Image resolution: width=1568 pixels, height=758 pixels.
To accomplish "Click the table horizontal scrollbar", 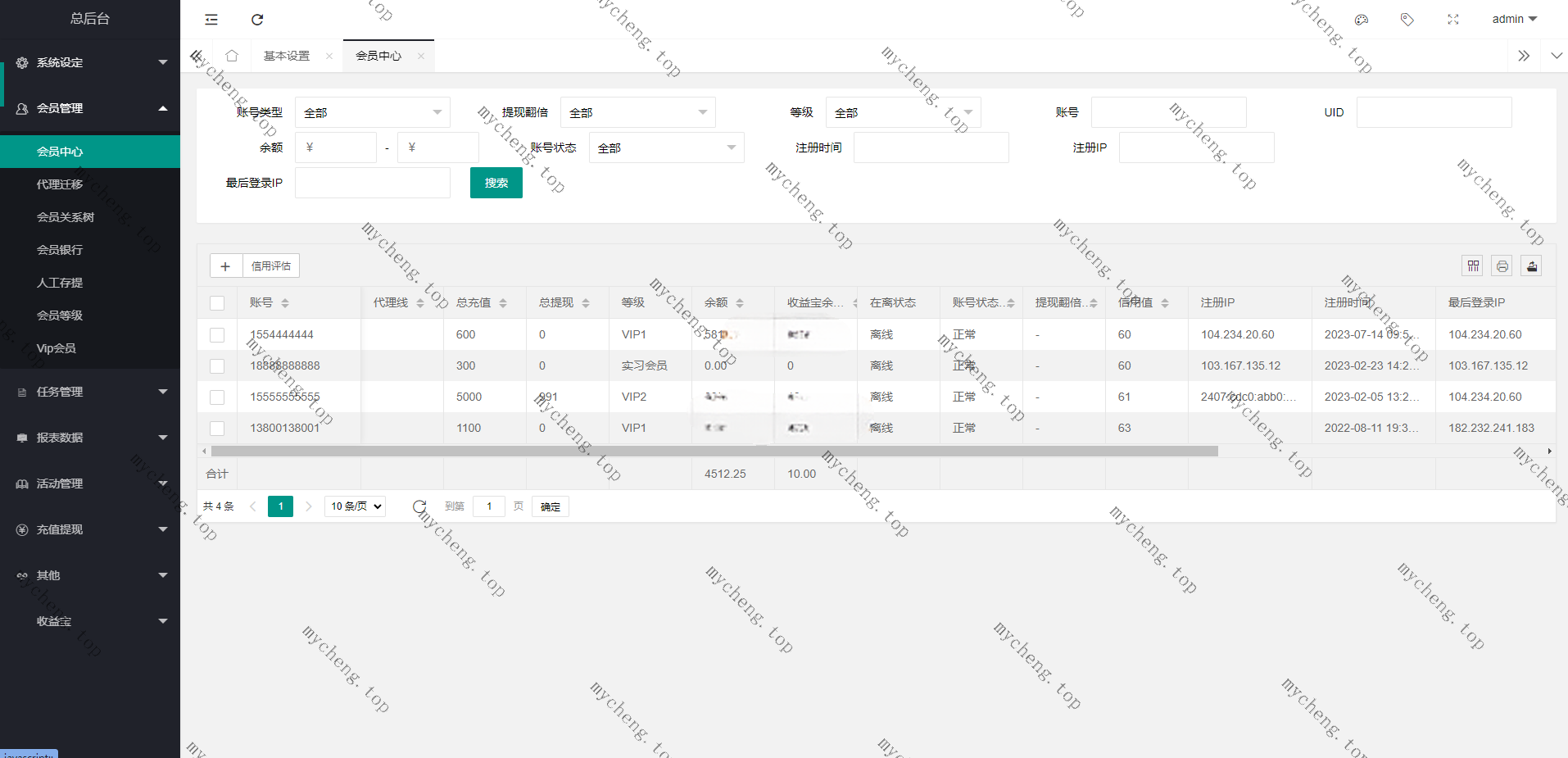I will 714,452.
